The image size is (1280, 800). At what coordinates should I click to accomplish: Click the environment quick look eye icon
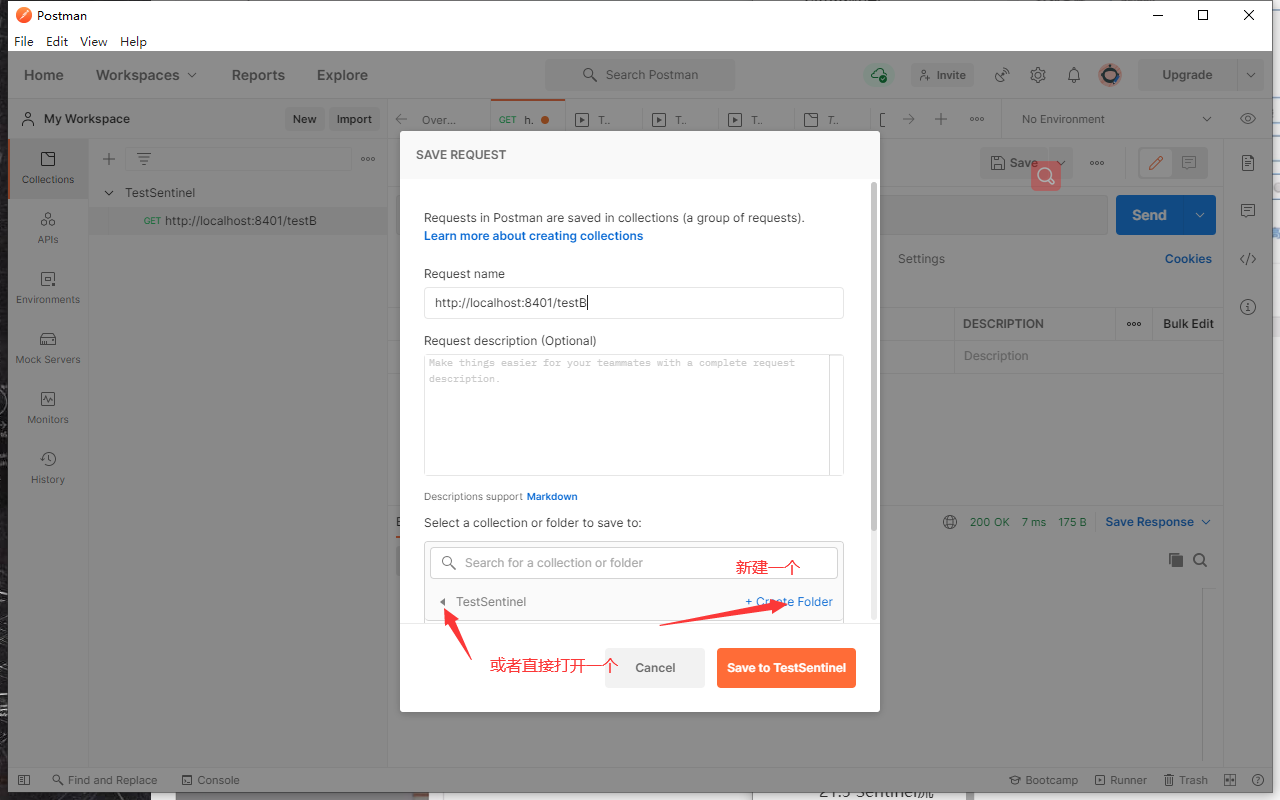tap(1248, 119)
